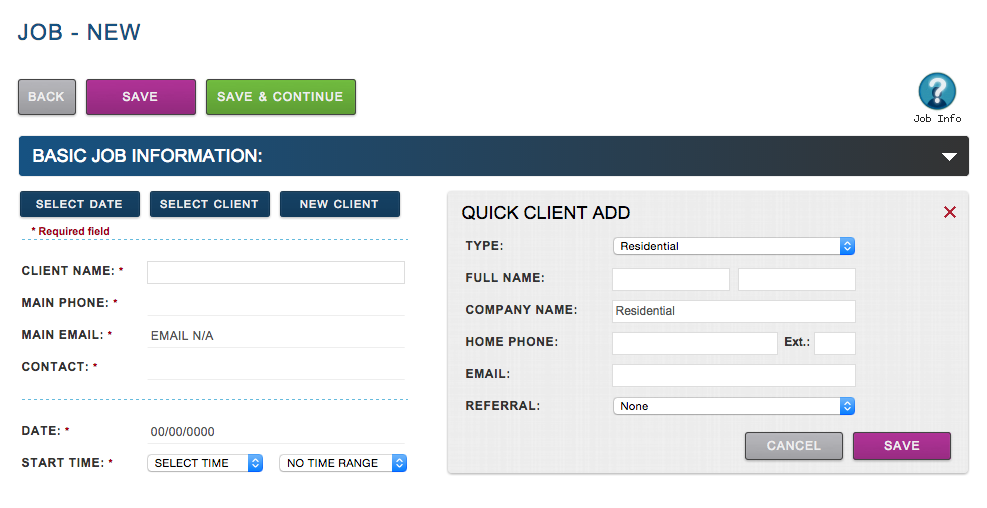987x508 pixels.
Task: Click the Company Name field
Action: coord(733,311)
